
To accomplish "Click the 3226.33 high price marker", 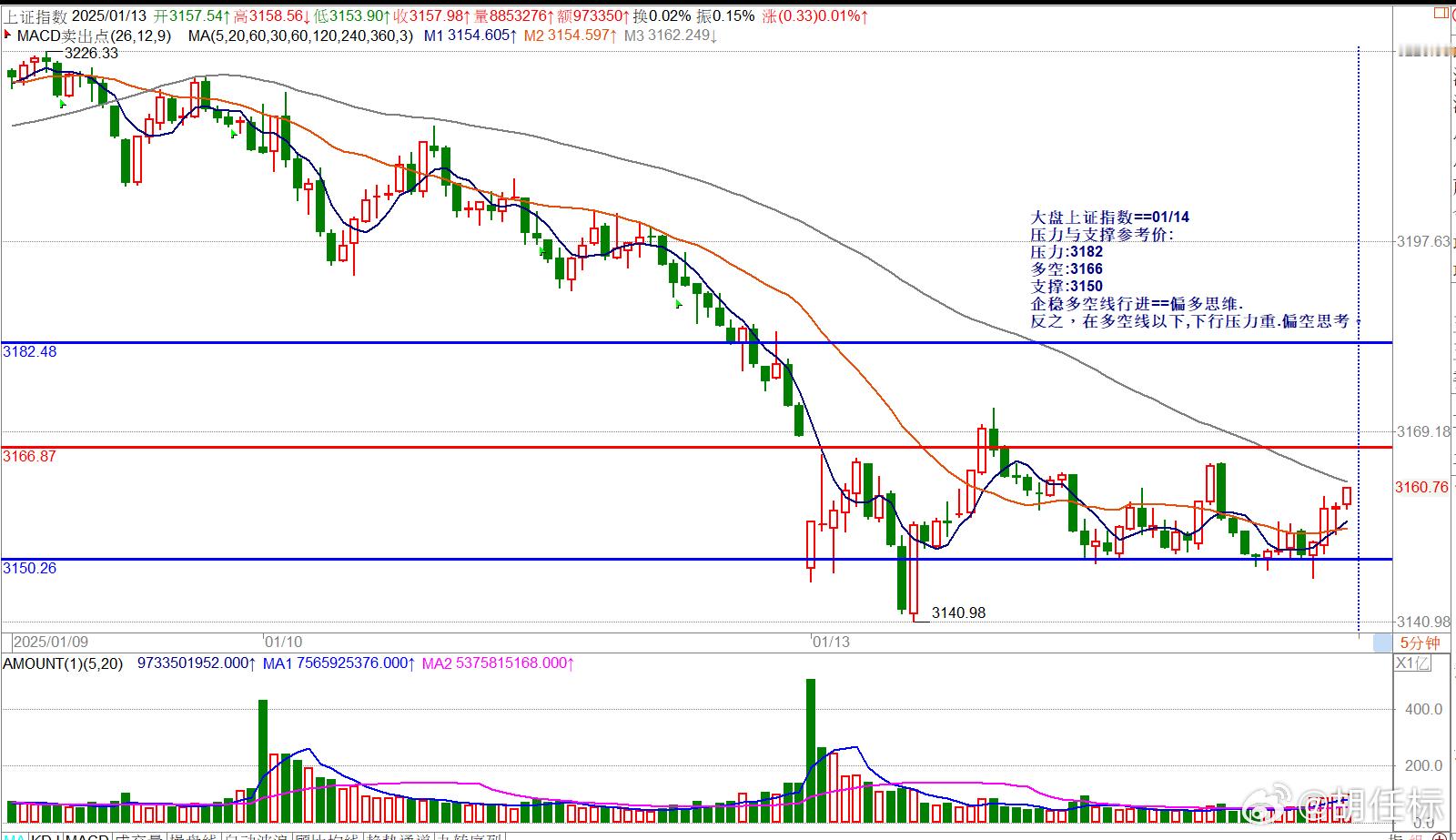I will click(x=91, y=54).
